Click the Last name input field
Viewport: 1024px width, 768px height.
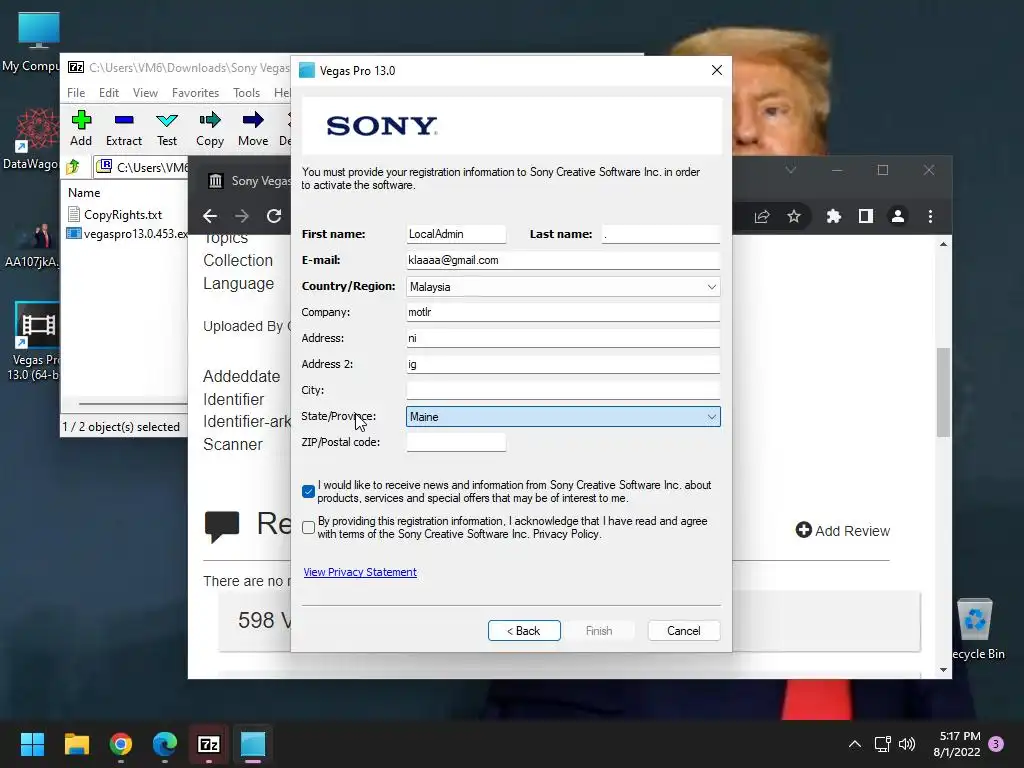click(660, 234)
